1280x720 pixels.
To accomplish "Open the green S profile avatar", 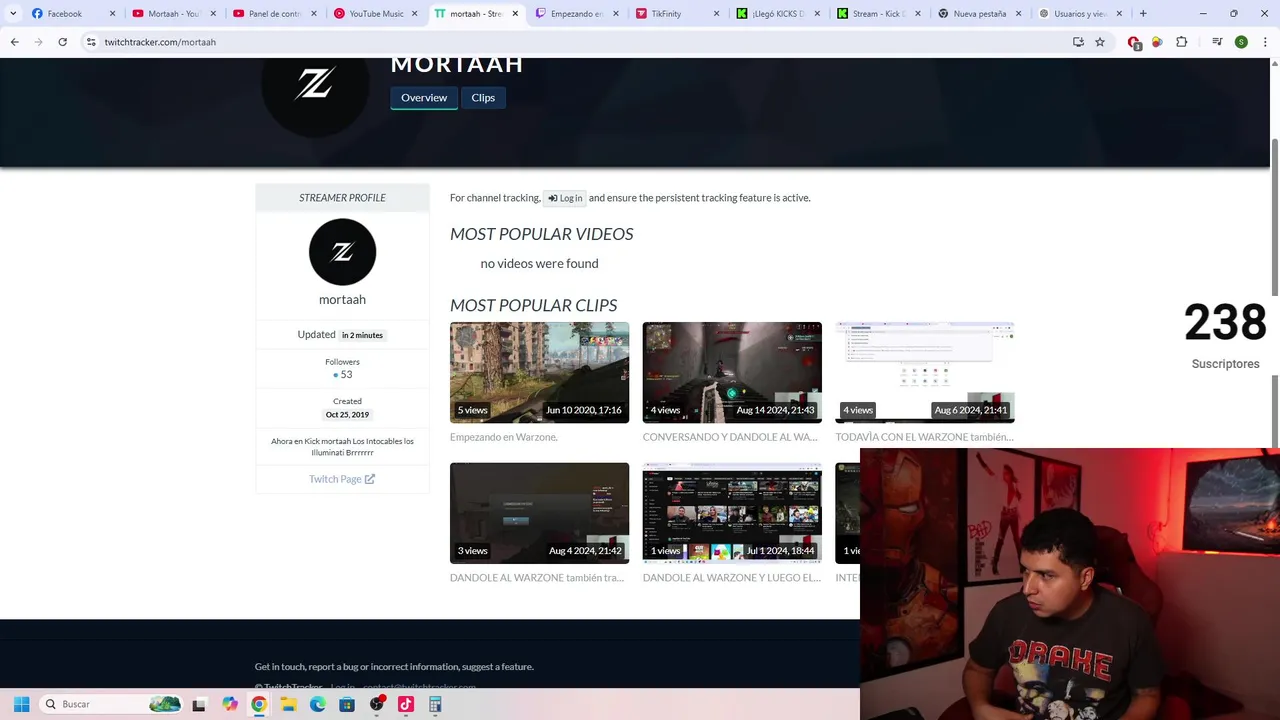I will [x=1241, y=42].
